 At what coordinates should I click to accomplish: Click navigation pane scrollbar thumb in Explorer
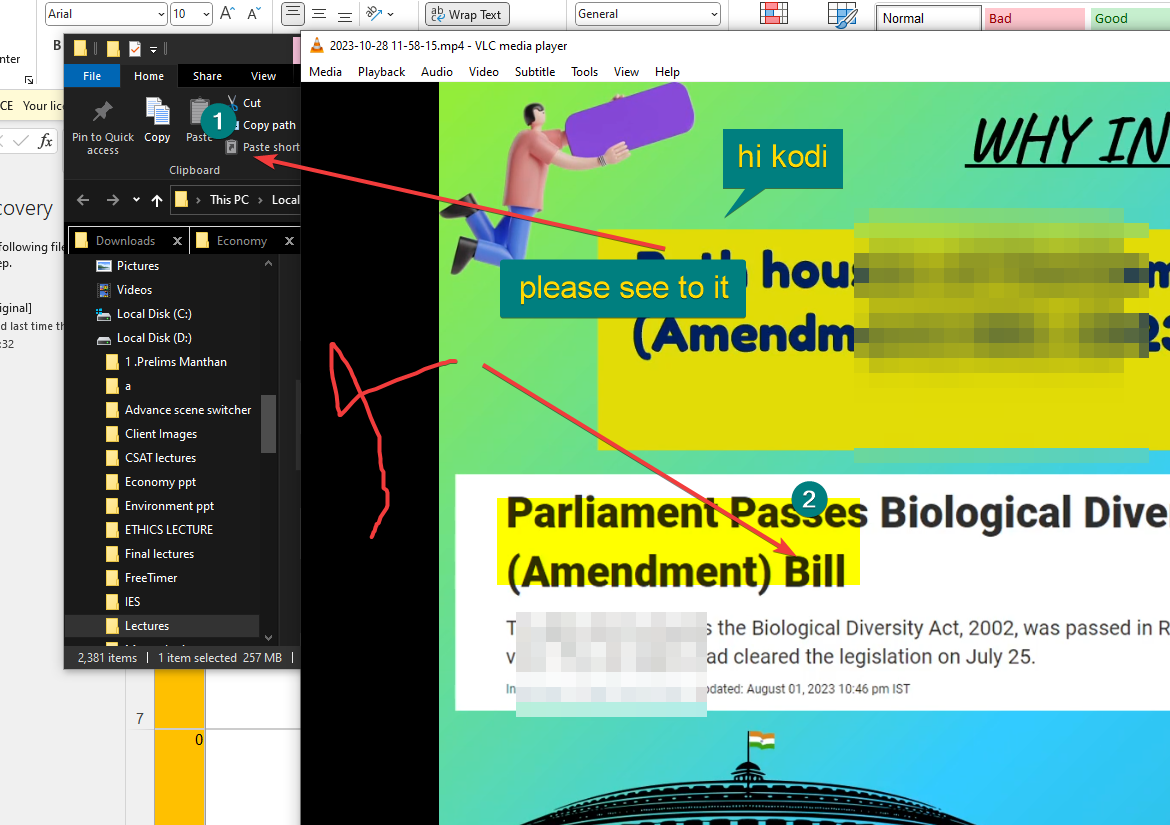tap(269, 424)
